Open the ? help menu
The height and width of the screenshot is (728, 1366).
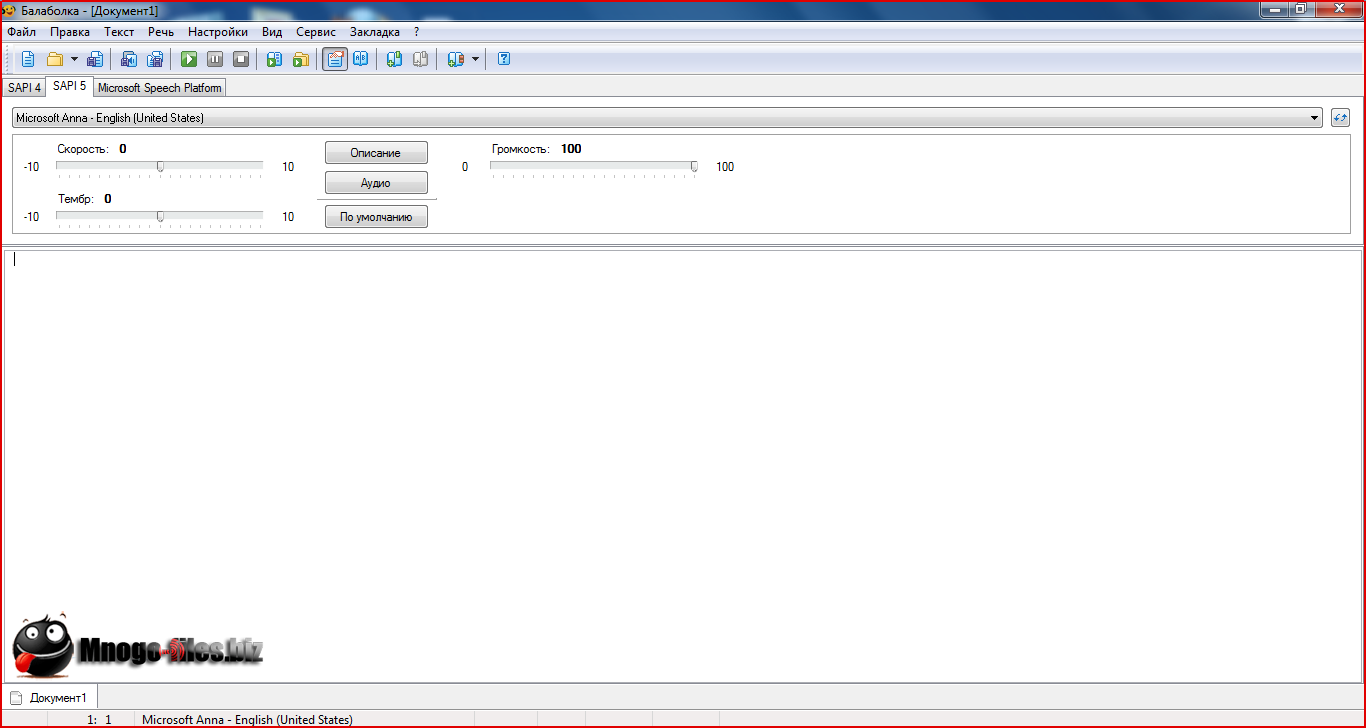point(417,32)
